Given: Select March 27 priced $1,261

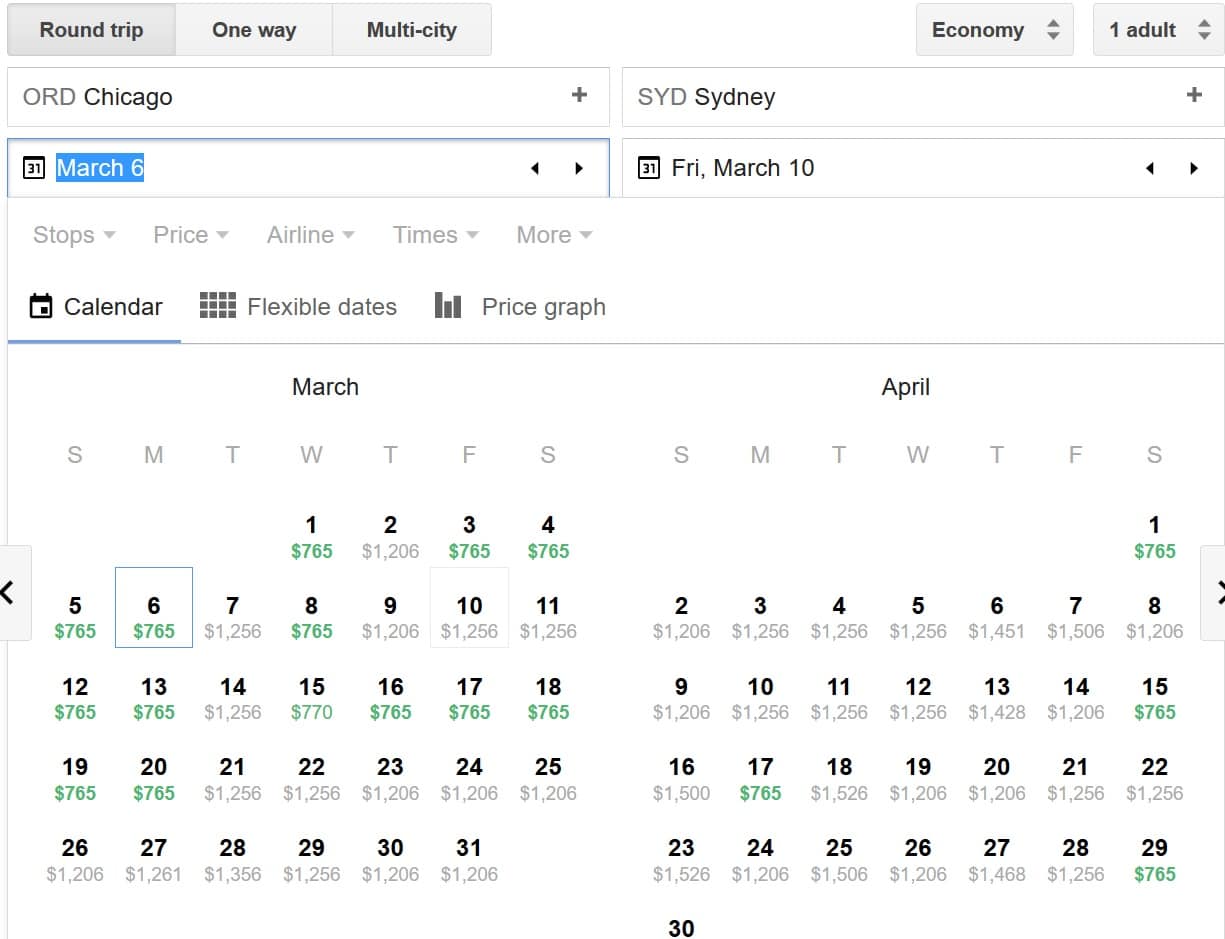Looking at the screenshot, I should (154, 860).
